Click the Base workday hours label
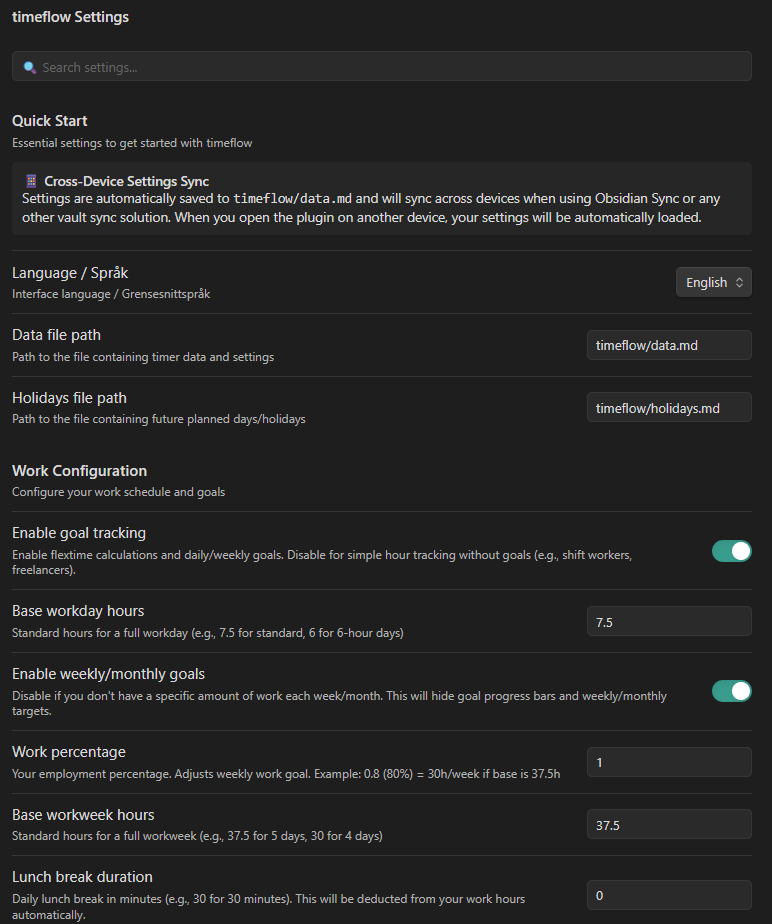This screenshot has height=924, width=772. coord(78,611)
